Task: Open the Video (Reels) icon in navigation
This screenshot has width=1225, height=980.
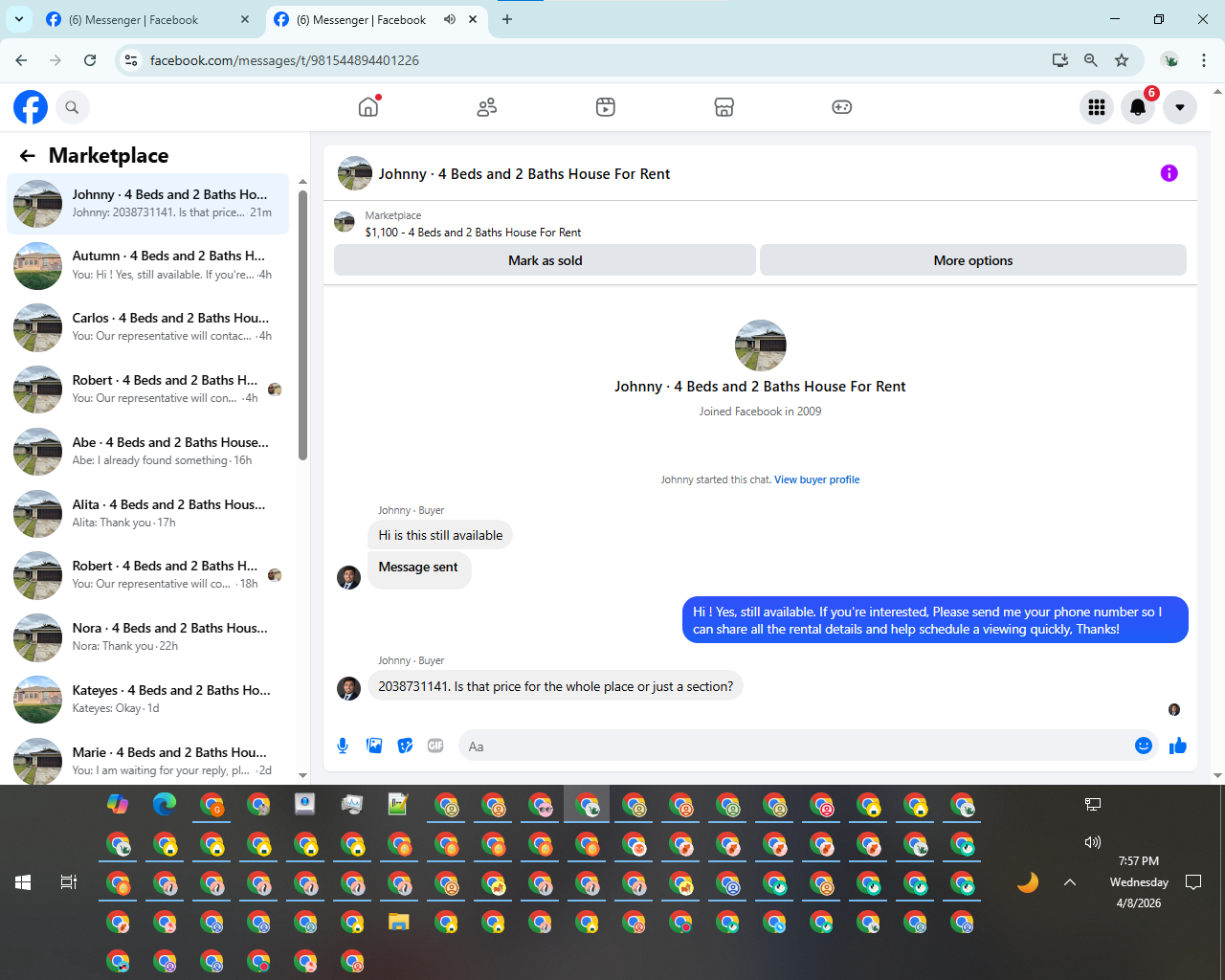Action: [x=606, y=107]
